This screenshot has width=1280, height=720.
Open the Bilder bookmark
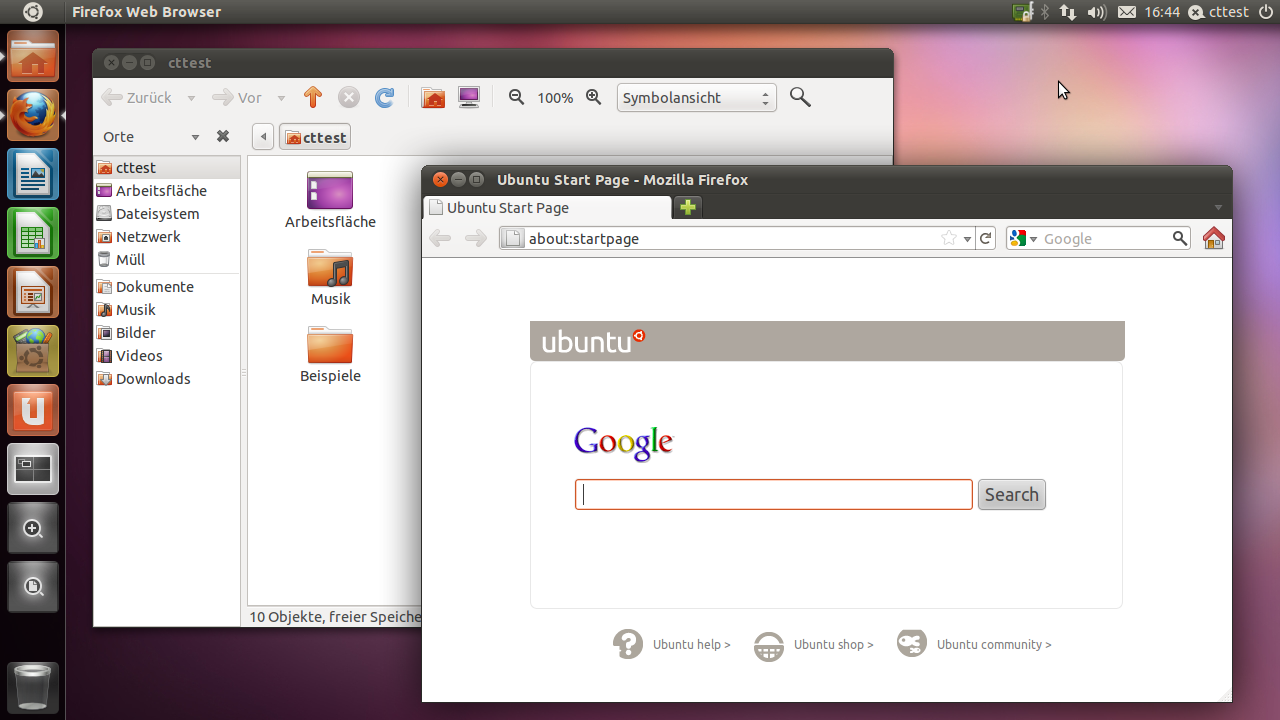point(167,333)
